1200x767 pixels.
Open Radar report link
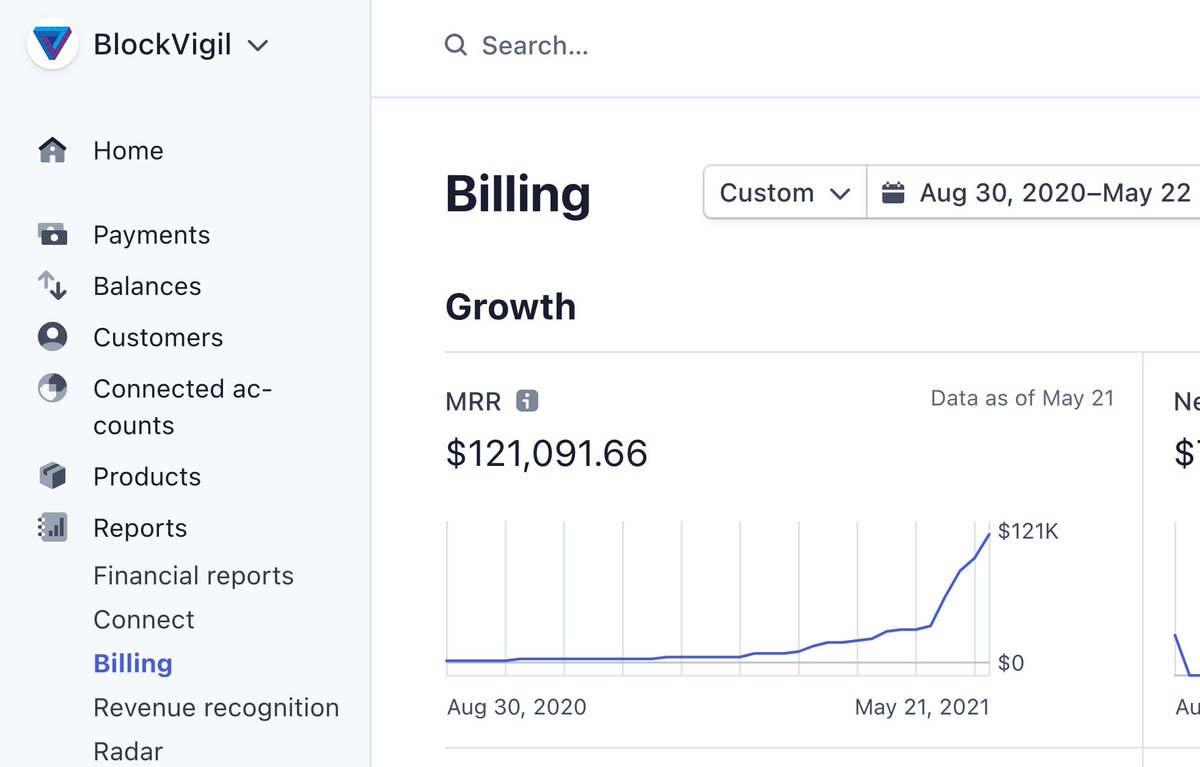coord(128,751)
